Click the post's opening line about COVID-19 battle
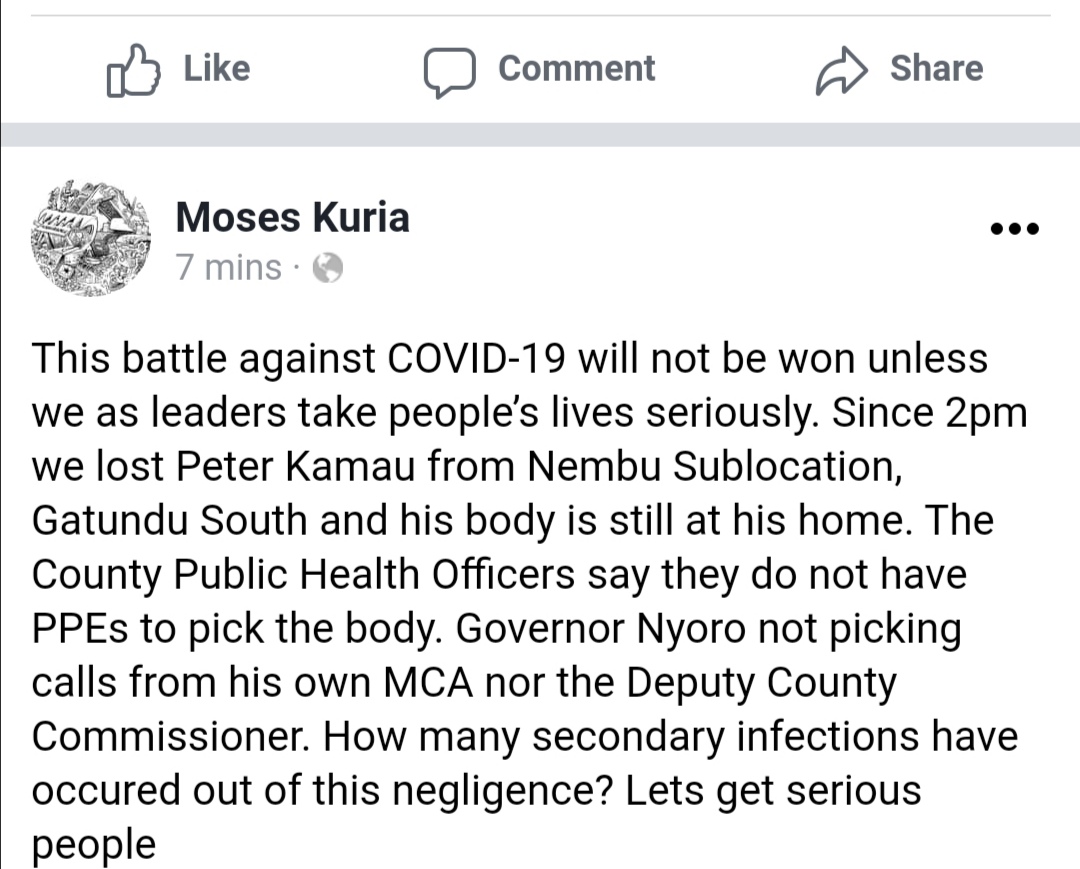The image size is (1080, 869). 510,359
